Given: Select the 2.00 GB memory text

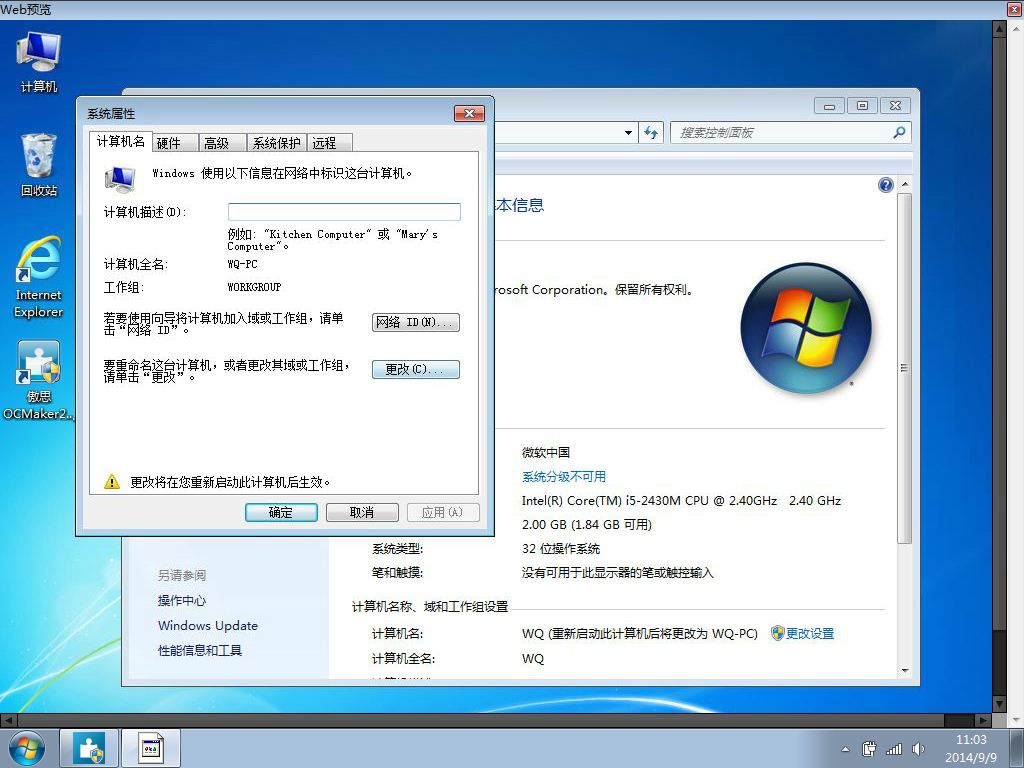Looking at the screenshot, I should pos(586,525).
